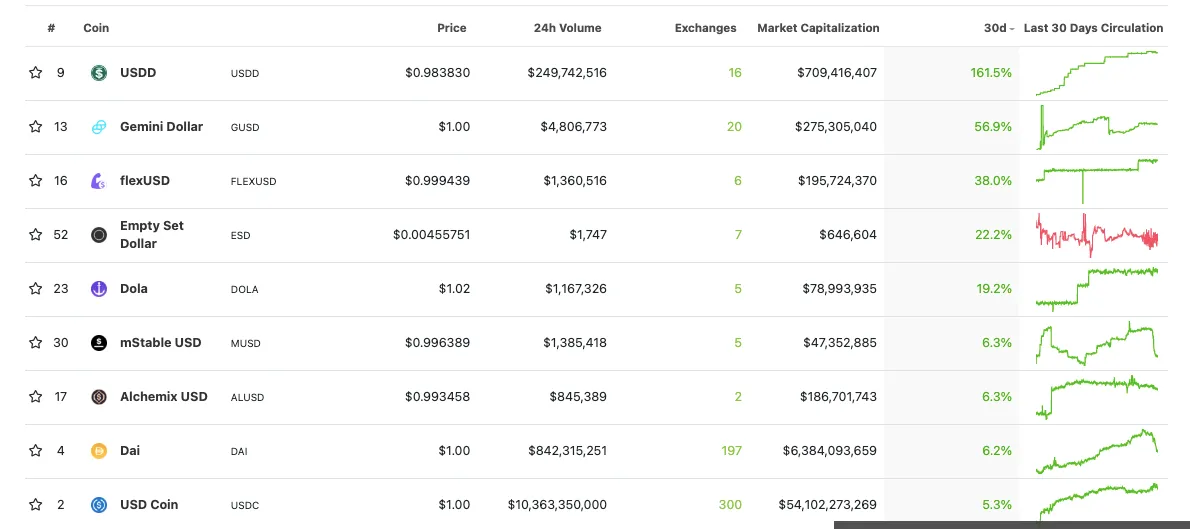Sort by 24h Volume column header
The image size is (1190, 529).
568,28
